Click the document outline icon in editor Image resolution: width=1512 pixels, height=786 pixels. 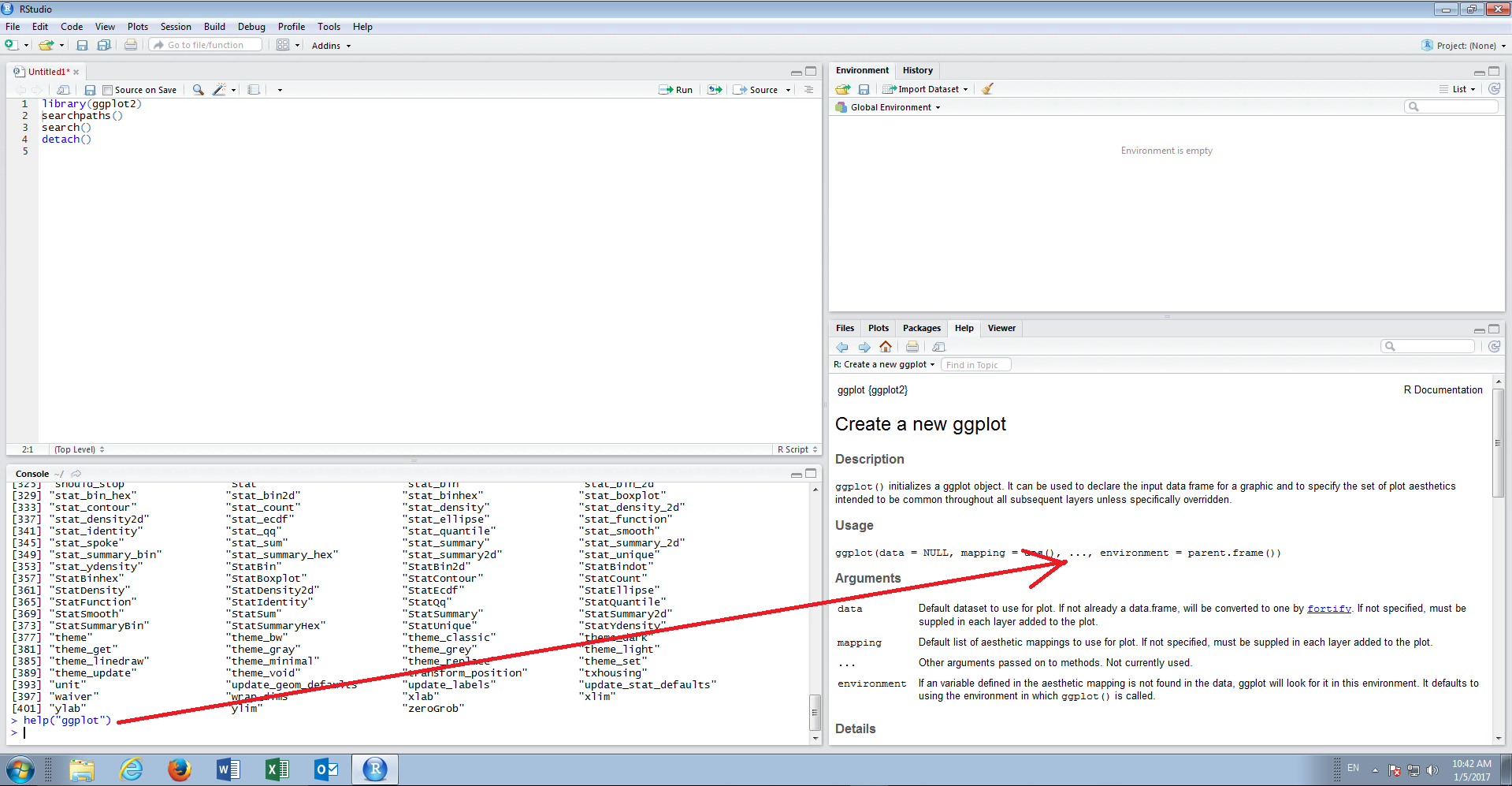point(808,90)
